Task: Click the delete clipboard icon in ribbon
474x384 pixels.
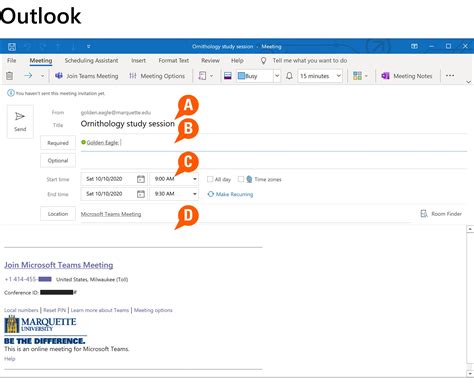Action: click(x=10, y=76)
